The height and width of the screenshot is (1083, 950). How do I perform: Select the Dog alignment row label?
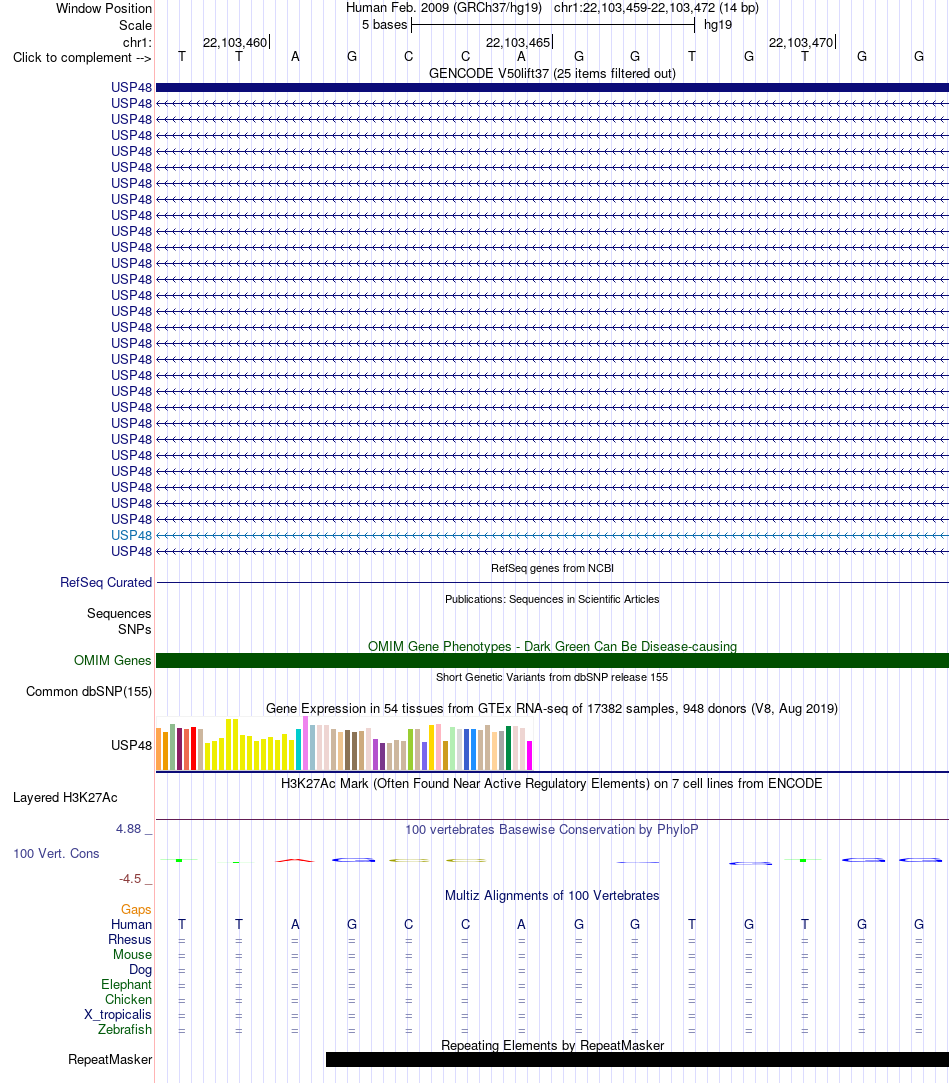coord(140,970)
